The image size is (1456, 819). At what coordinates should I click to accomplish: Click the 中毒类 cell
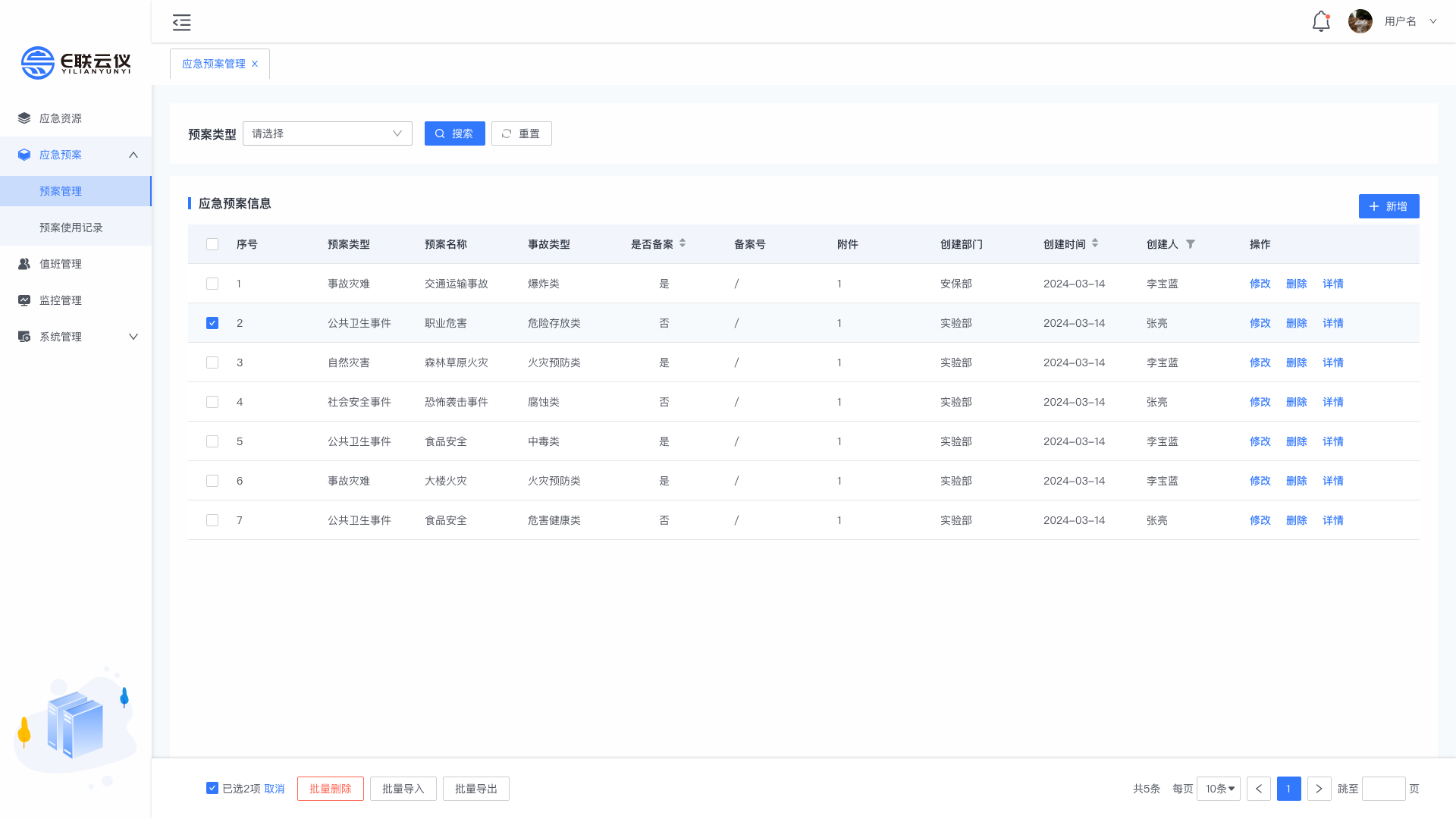(x=544, y=441)
